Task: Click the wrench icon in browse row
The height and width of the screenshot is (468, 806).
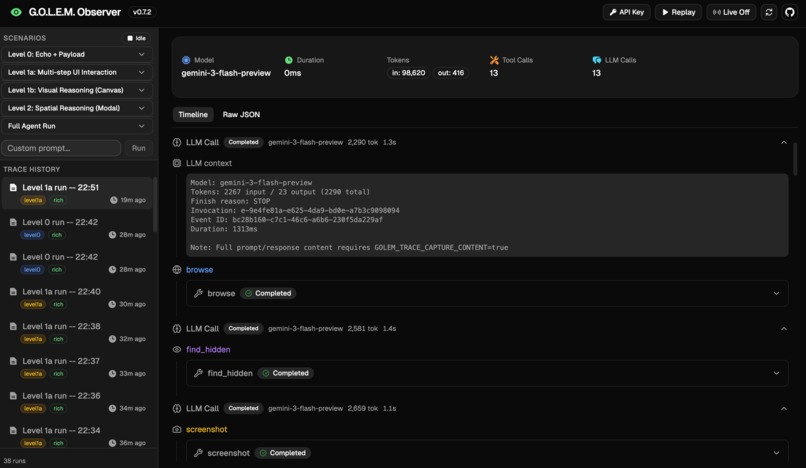Action: [198, 293]
